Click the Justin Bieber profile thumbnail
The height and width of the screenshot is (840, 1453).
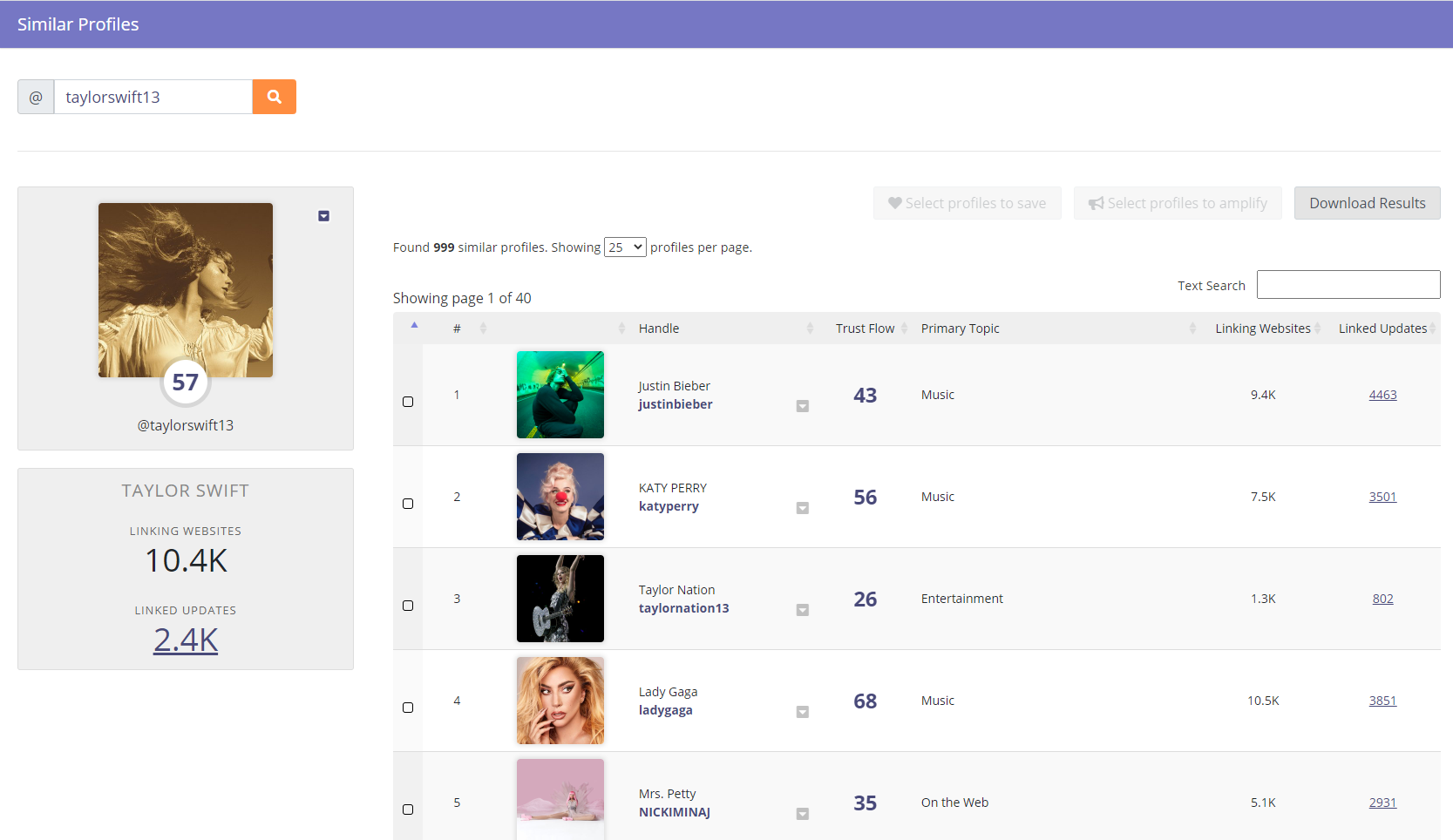pos(560,395)
